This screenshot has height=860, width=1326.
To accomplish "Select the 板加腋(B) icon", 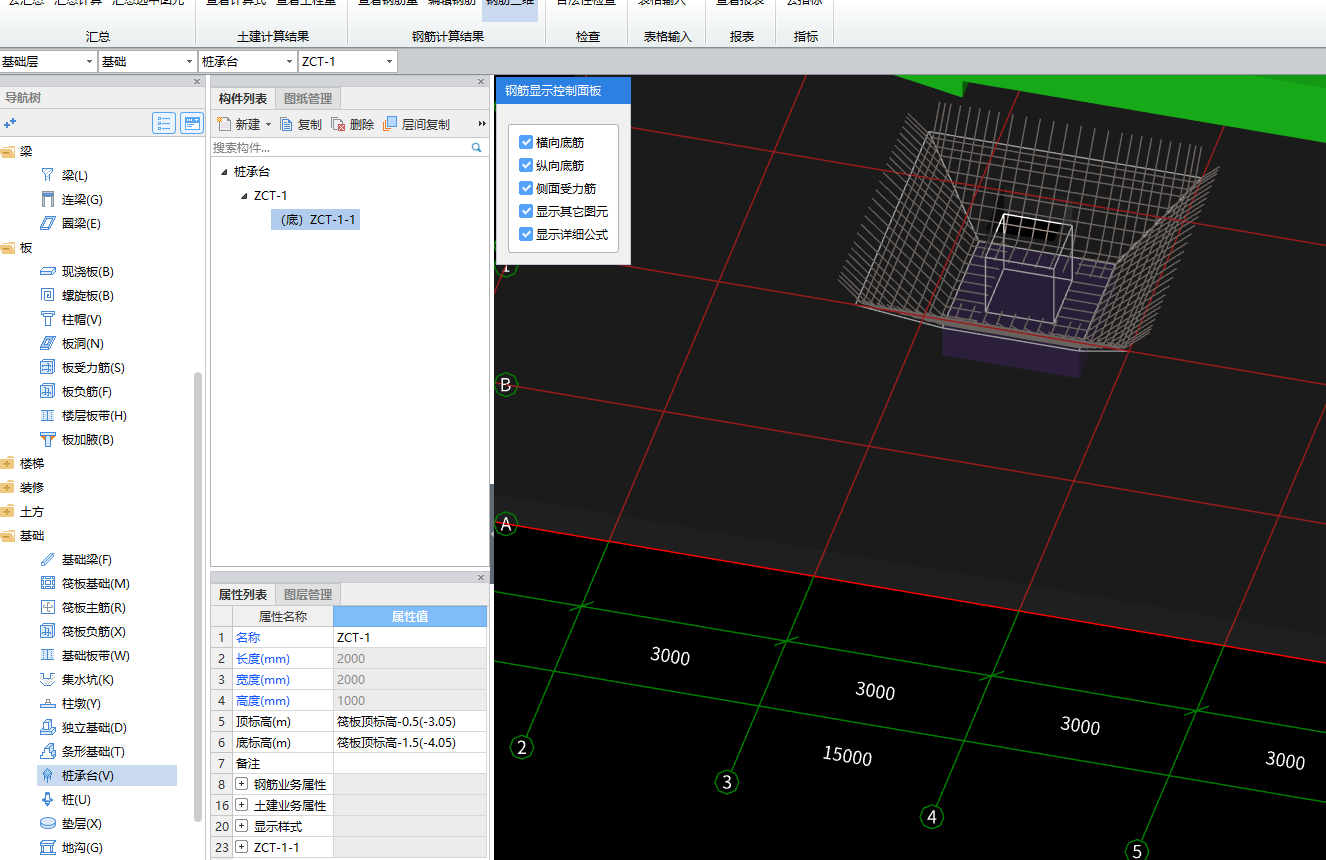I will 47,439.
